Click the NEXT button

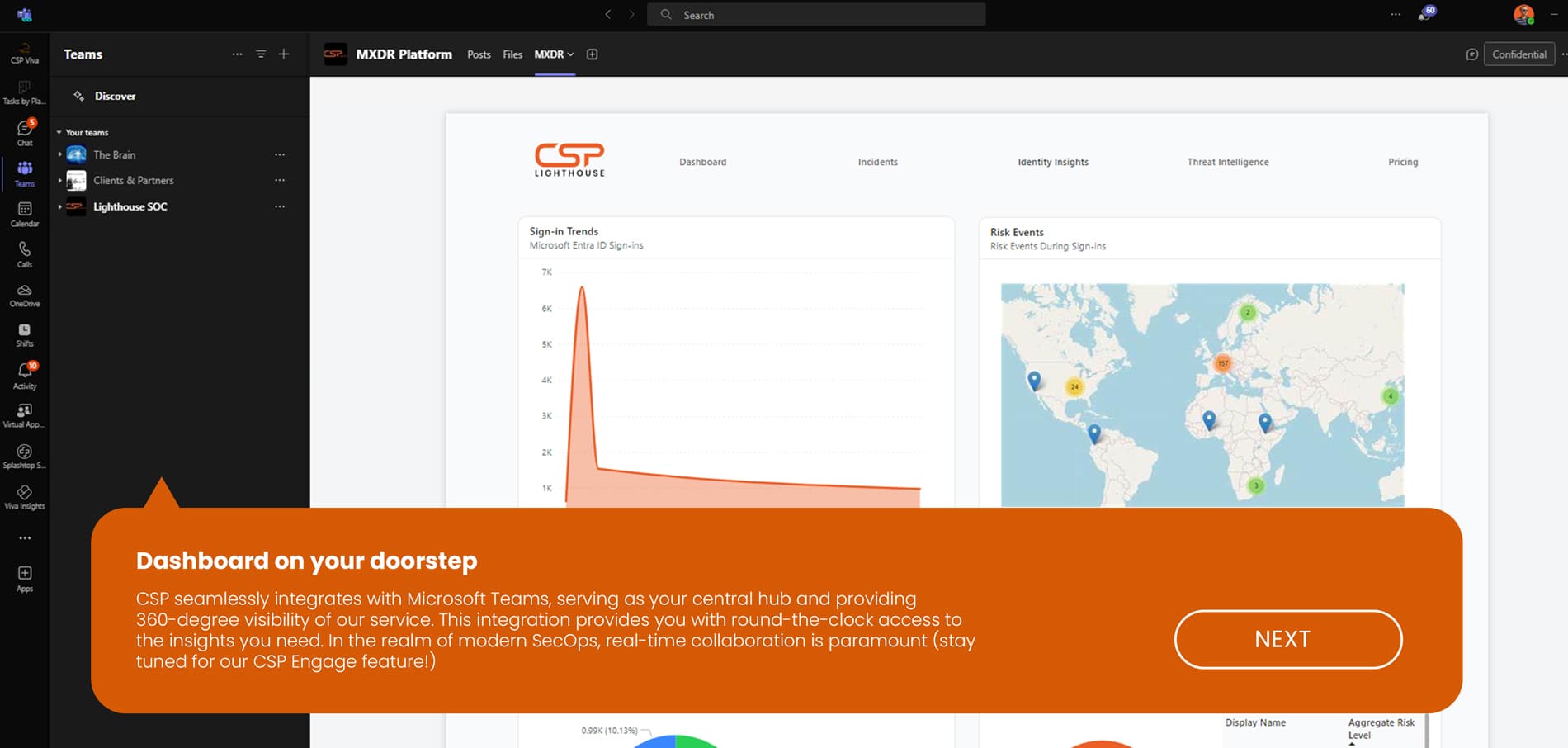click(x=1288, y=639)
